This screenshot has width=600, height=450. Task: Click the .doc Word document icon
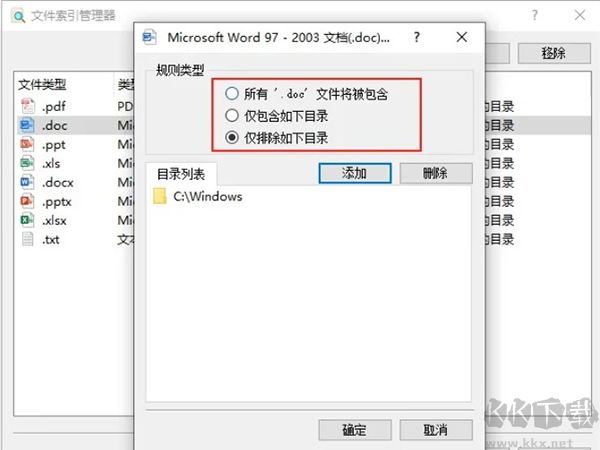(x=28, y=125)
